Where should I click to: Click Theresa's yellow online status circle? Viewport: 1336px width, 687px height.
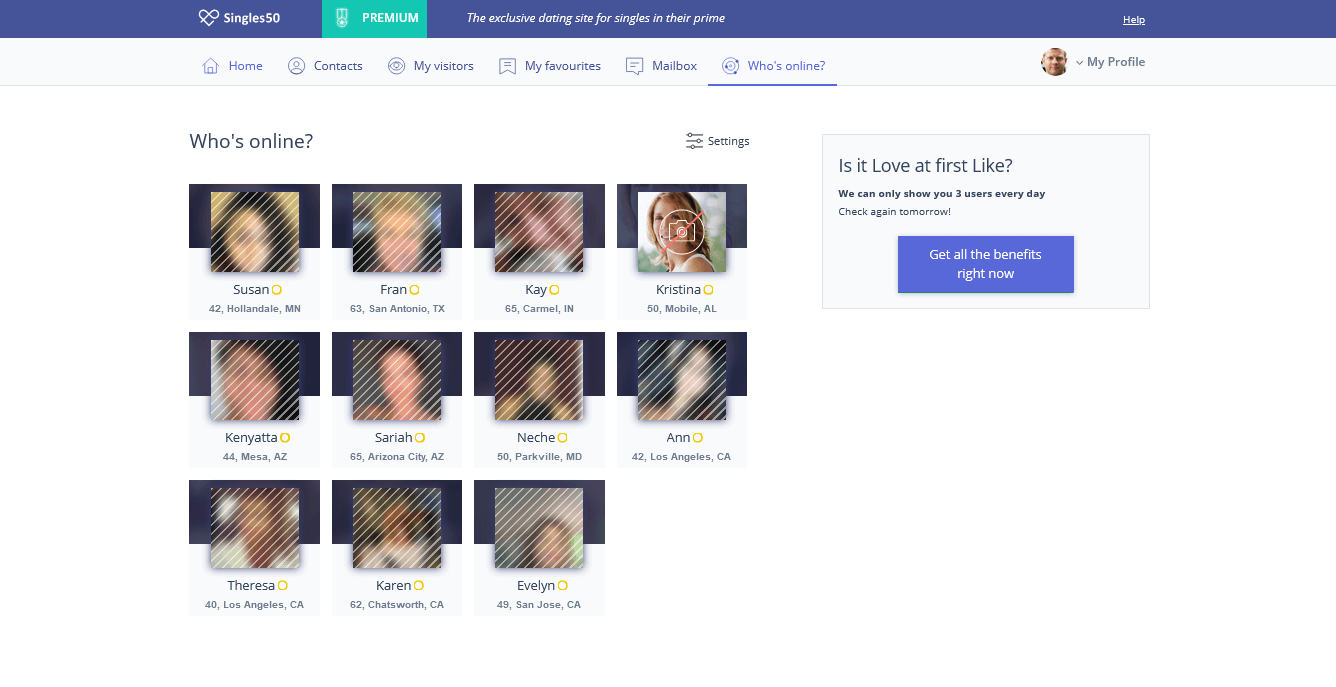(283, 586)
